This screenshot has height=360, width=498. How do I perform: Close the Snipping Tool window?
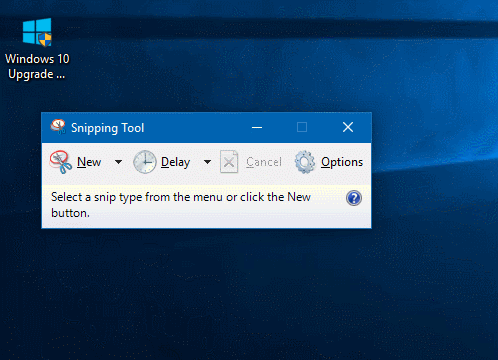pyautogui.click(x=348, y=127)
